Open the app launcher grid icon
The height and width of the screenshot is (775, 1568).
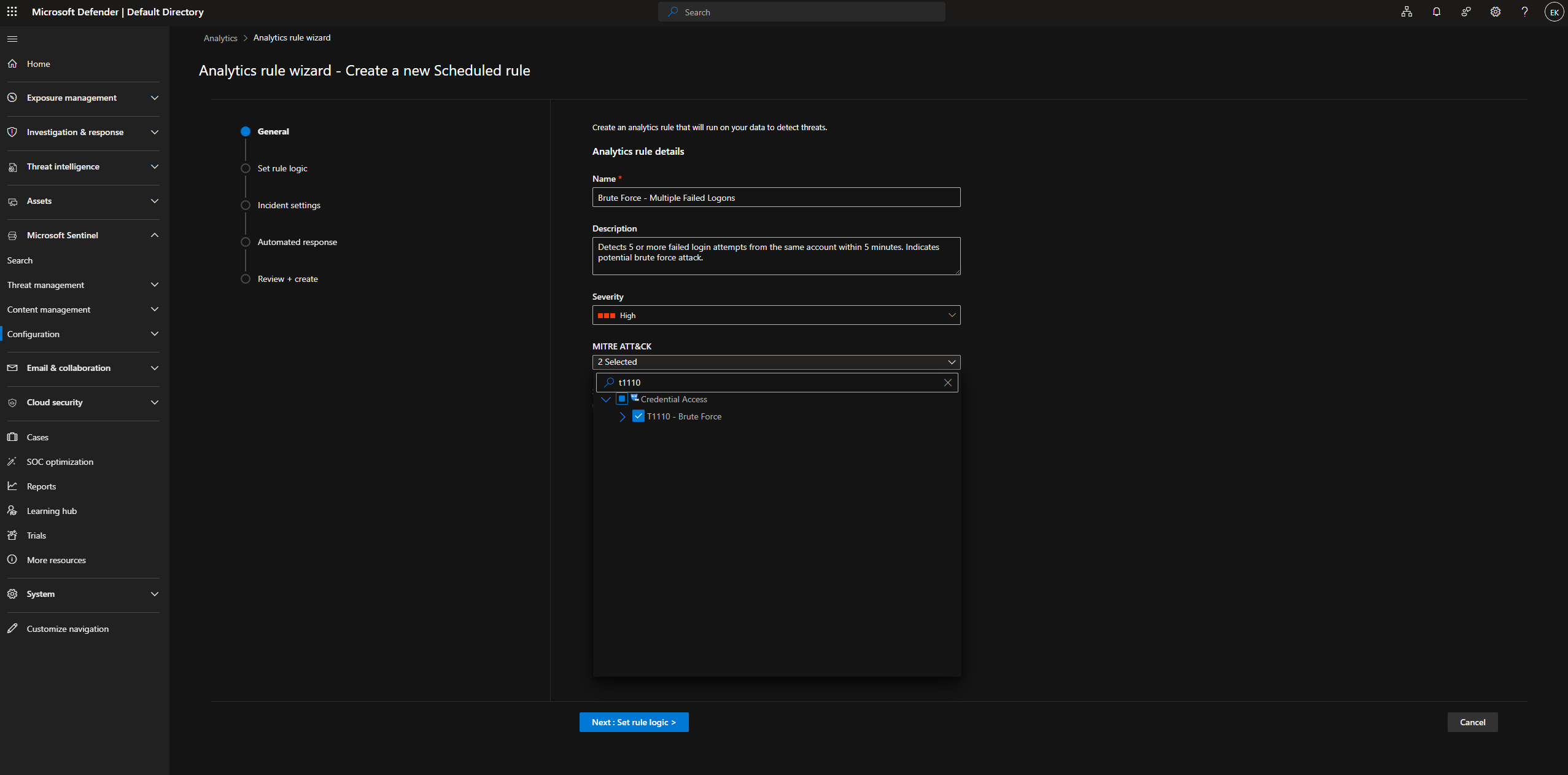(12, 12)
